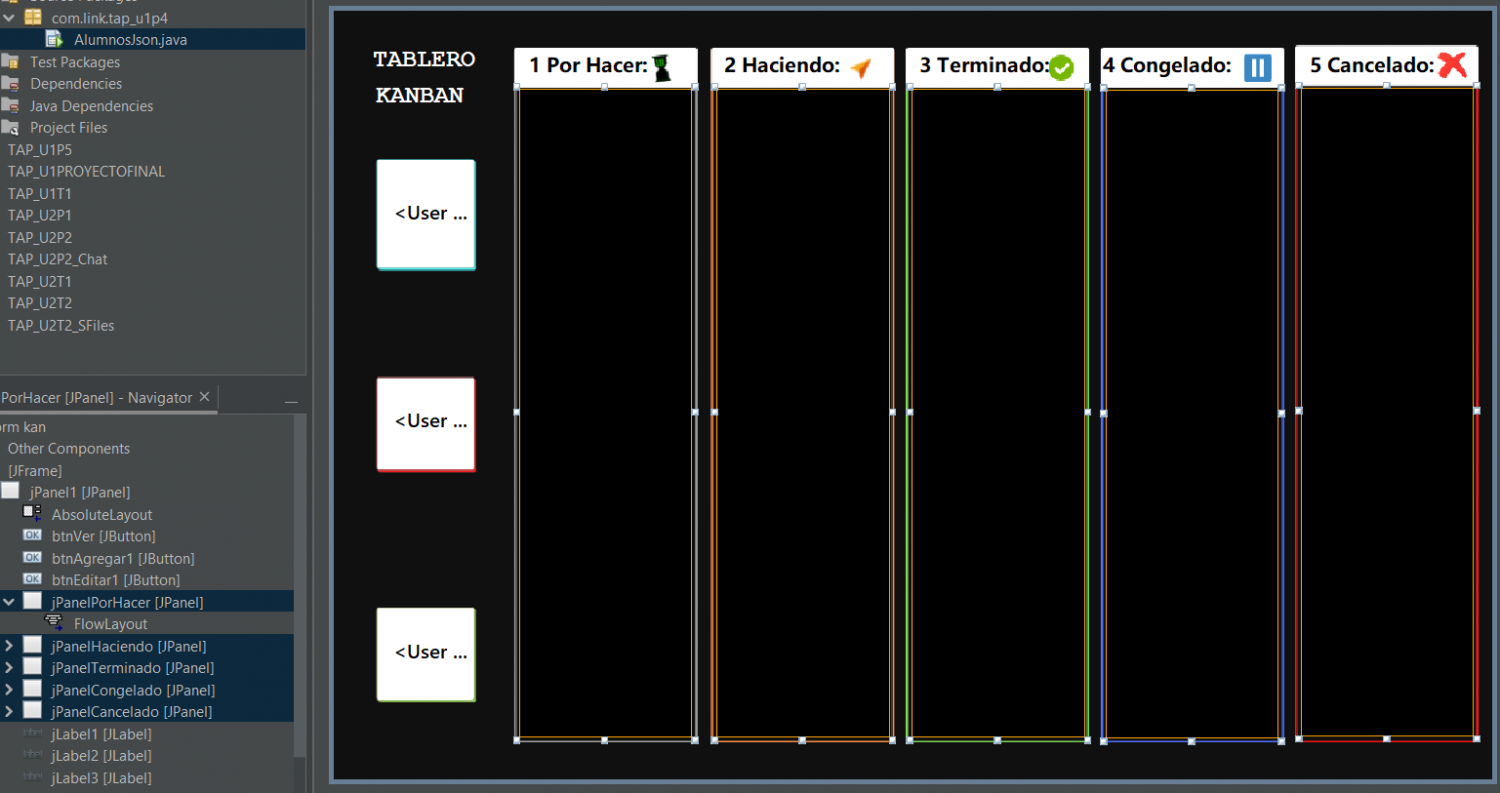Collapse the jPanelPorHacer node in Navigator

(x=9, y=602)
